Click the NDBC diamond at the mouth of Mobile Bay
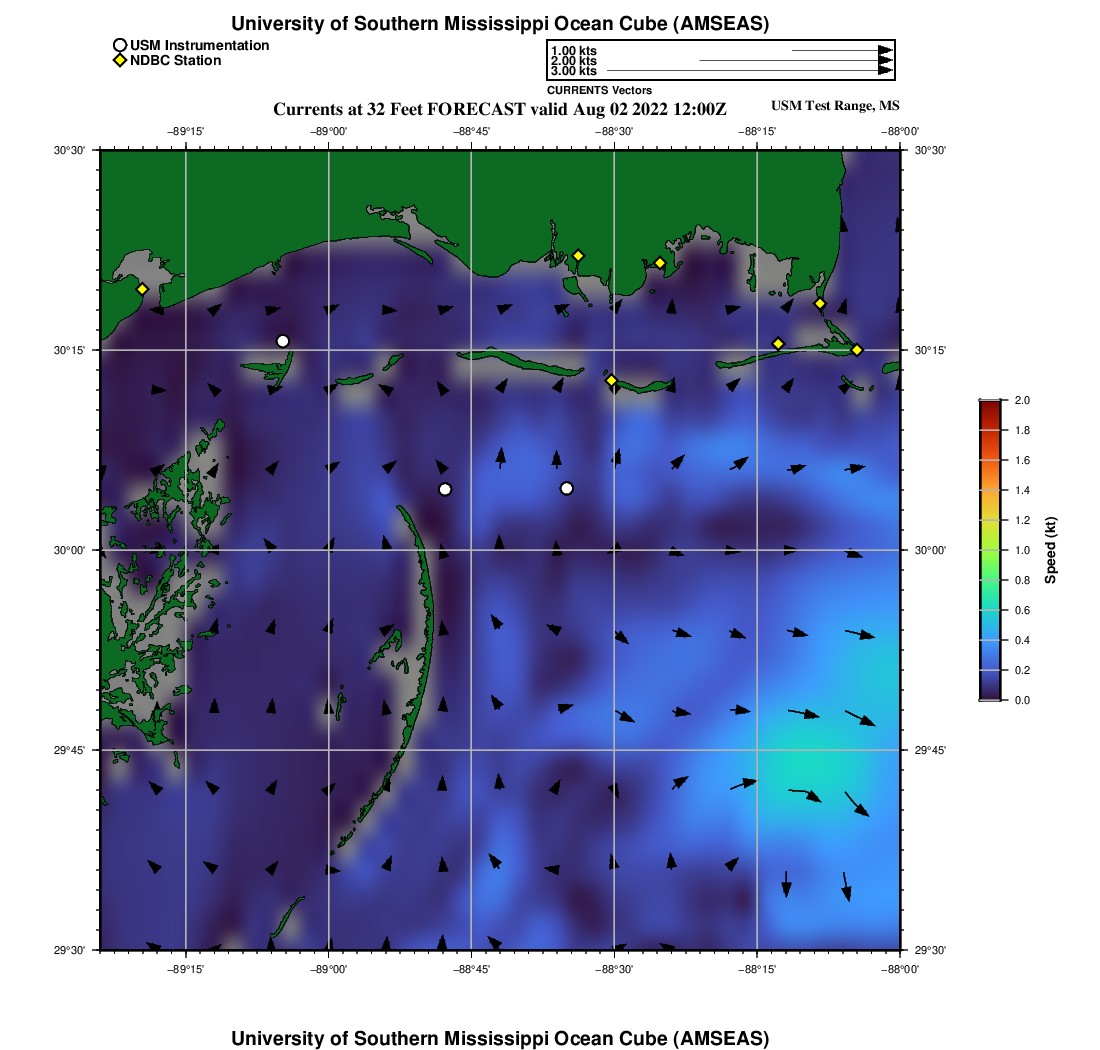Image resolution: width=1100 pixels, height=1050 pixels. 819,304
